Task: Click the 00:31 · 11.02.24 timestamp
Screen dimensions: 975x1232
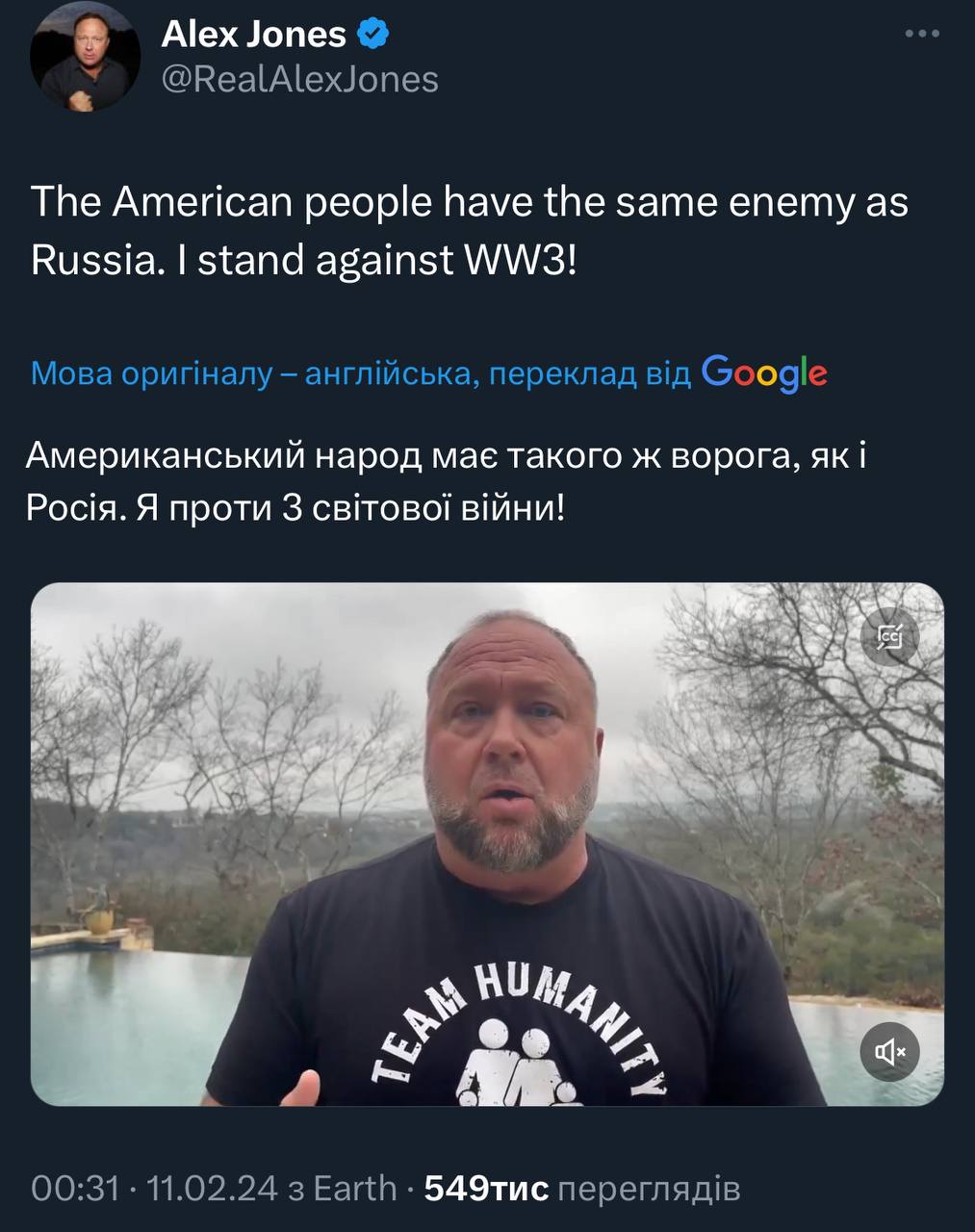Action: (x=155, y=1189)
